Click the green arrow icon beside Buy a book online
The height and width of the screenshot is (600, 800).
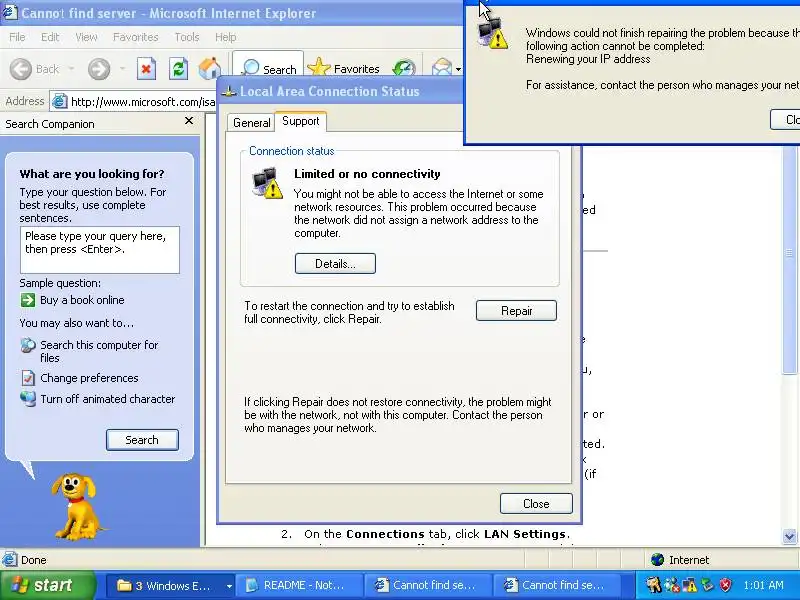(28, 300)
